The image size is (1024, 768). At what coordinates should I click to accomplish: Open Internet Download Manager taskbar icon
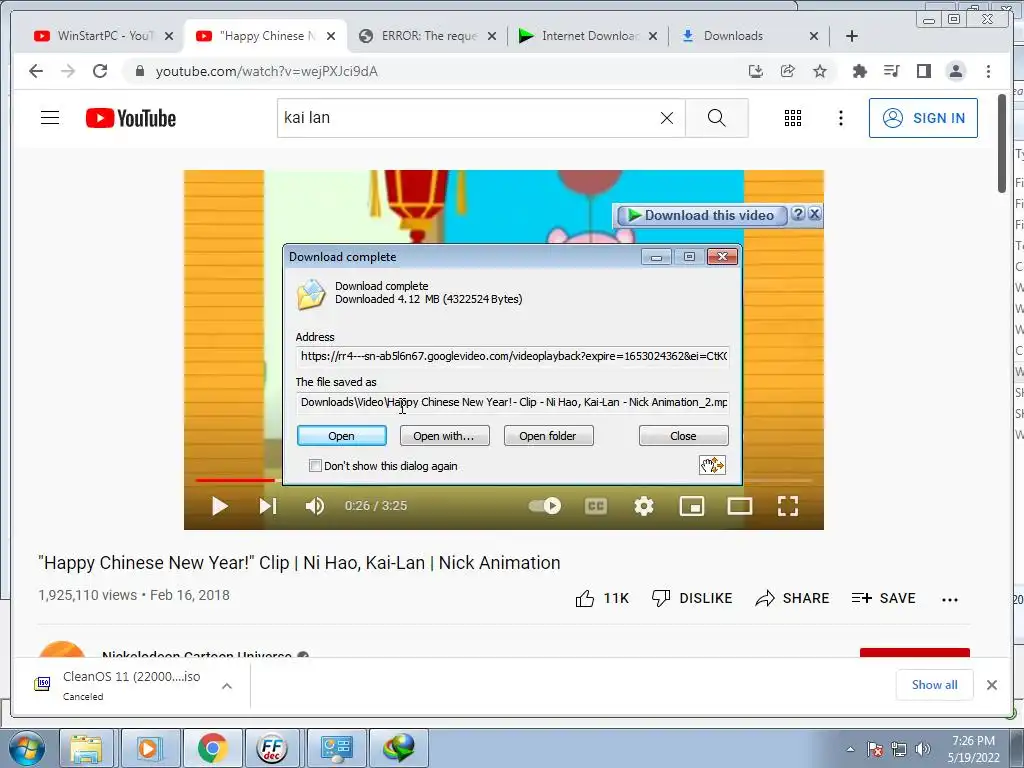(x=399, y=748)
